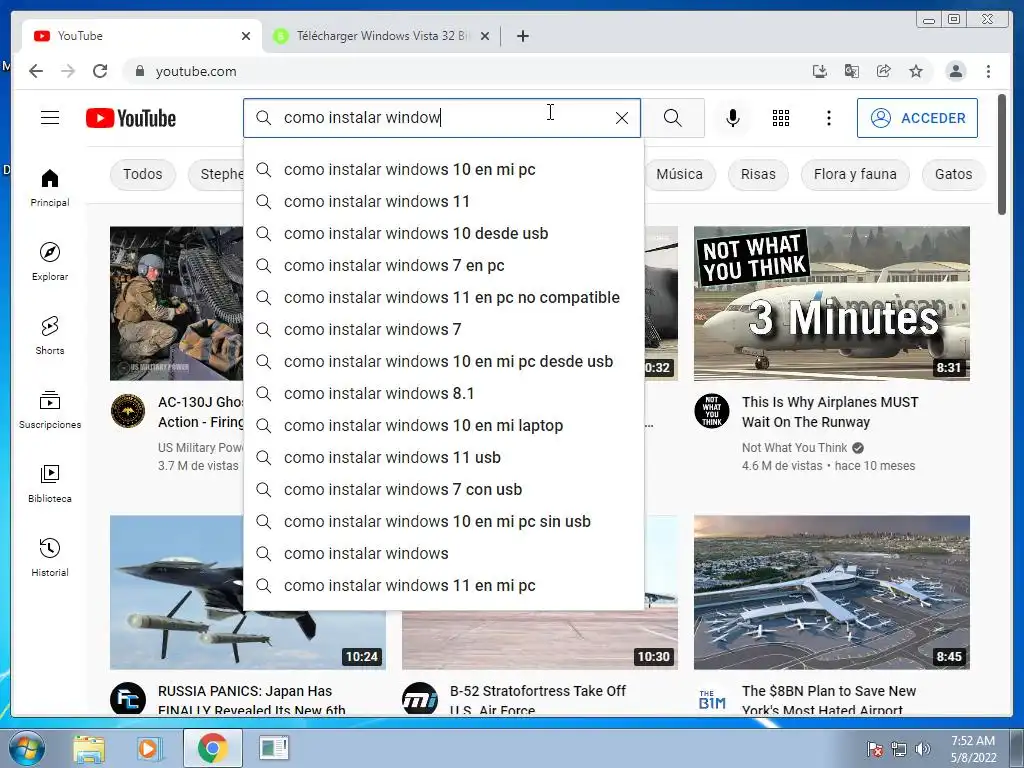Screen dimensions: 1024x768
Task: Choose 'windows 10 en mi laptop' suggestion
Action: click(x=443, y=426)
